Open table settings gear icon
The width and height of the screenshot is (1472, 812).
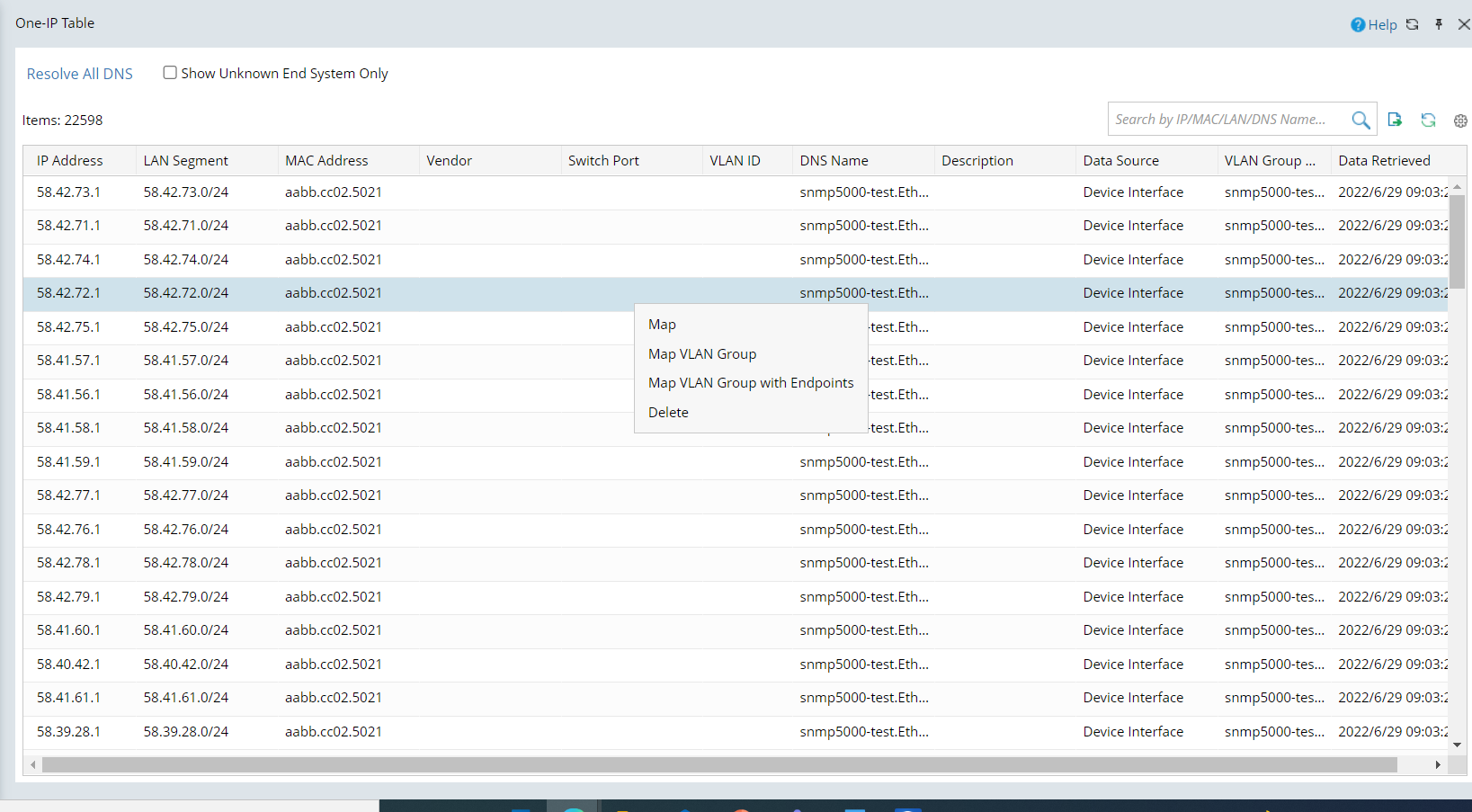(x=1460, y=120)
